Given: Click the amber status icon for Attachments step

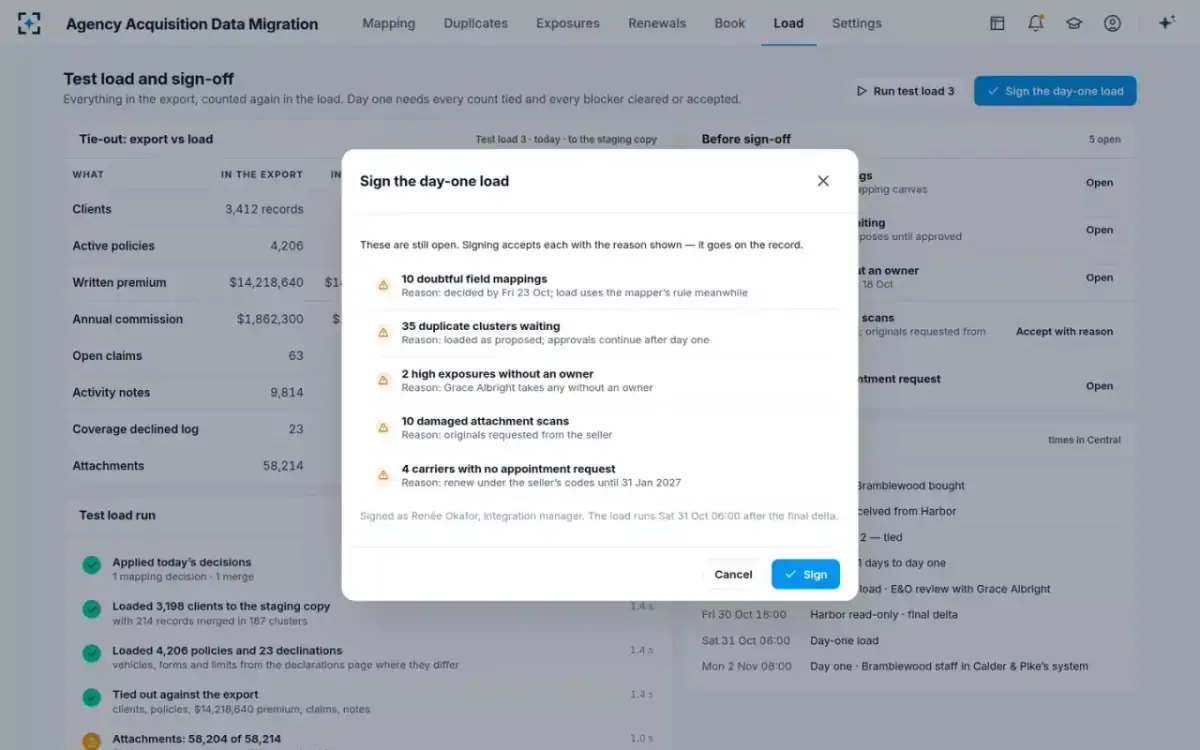Looking at the screenshot, I should coord(91,741).
